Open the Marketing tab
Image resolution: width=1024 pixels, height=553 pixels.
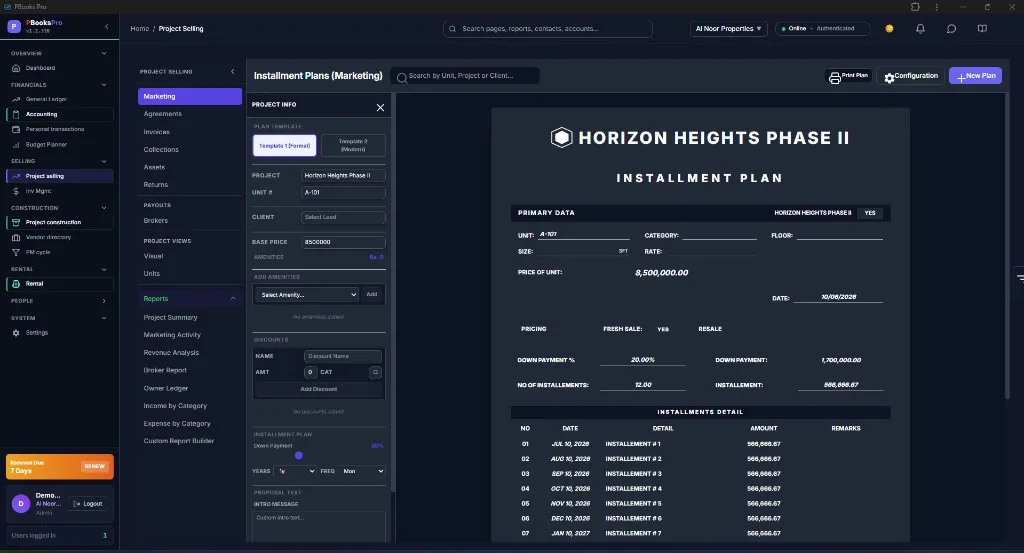189,97
